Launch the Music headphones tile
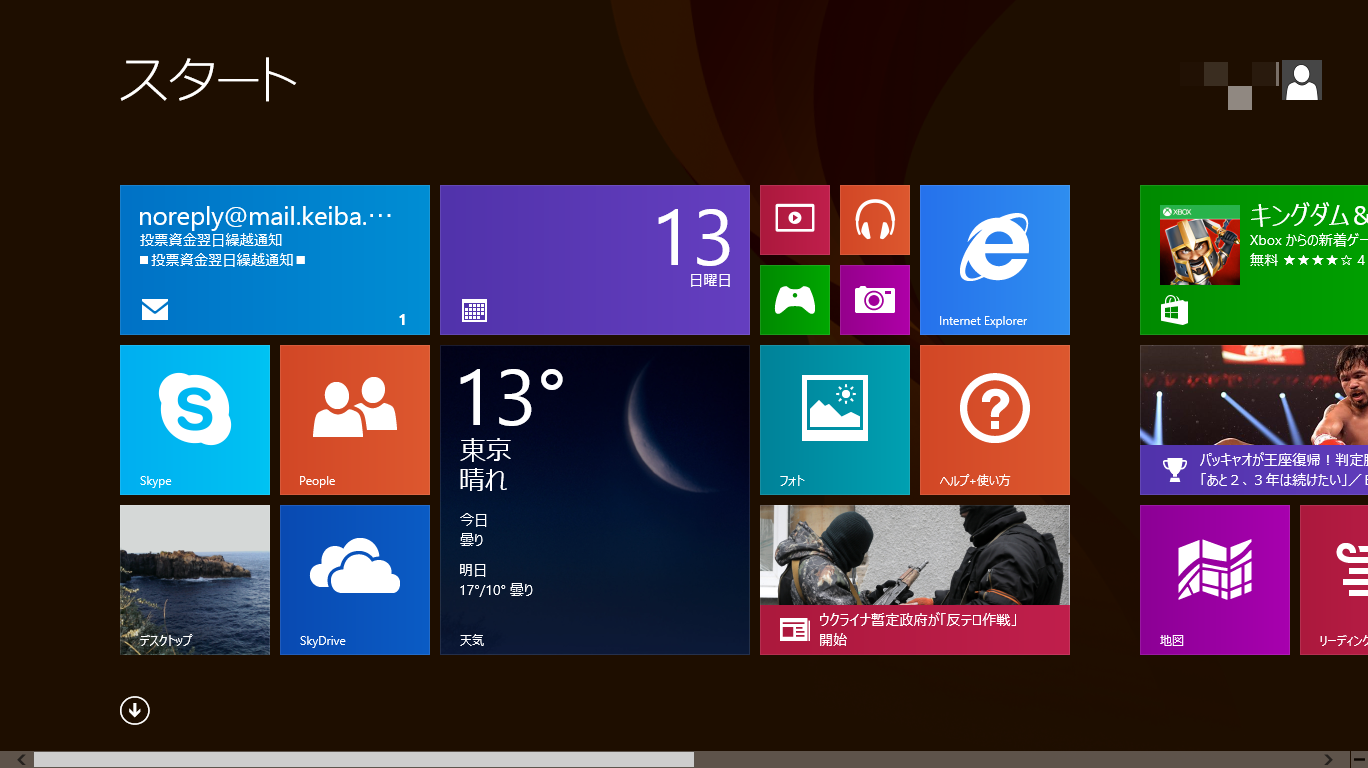Image resolution: width=1368 pixels, height=768 pixels. [875, 220]
